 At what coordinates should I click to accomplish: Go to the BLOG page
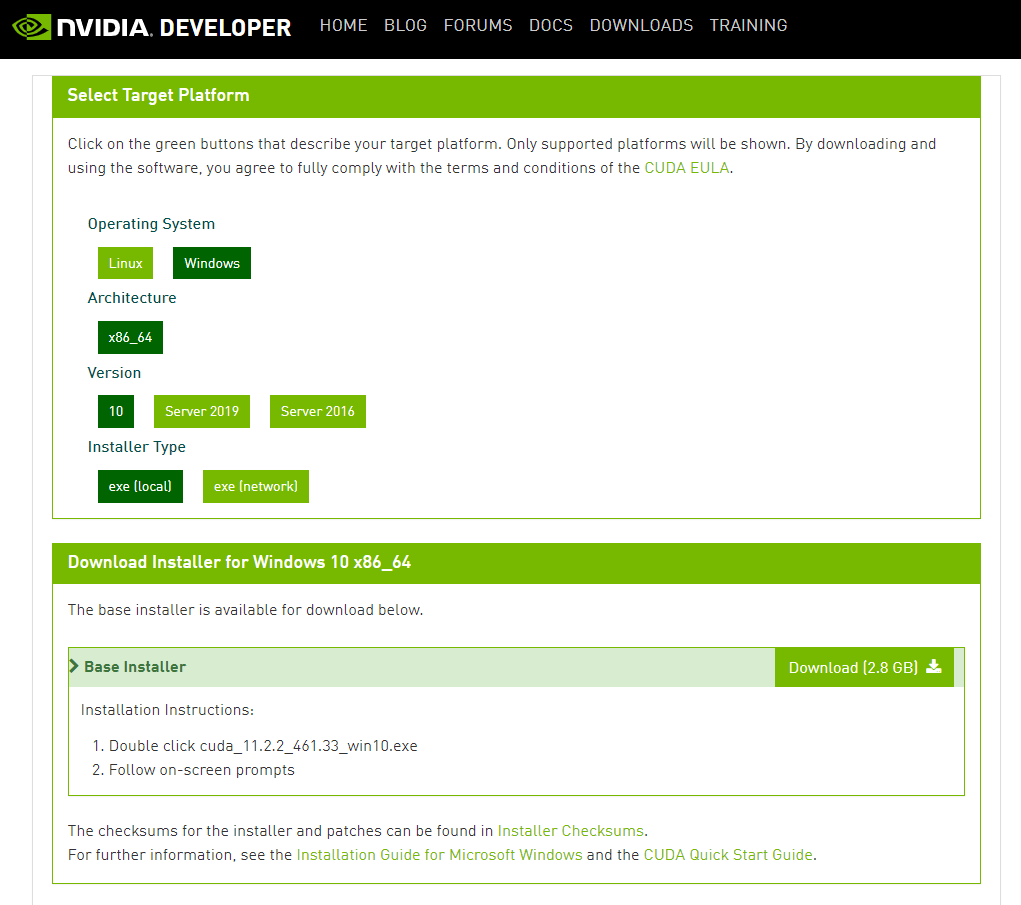click(405, 25)
